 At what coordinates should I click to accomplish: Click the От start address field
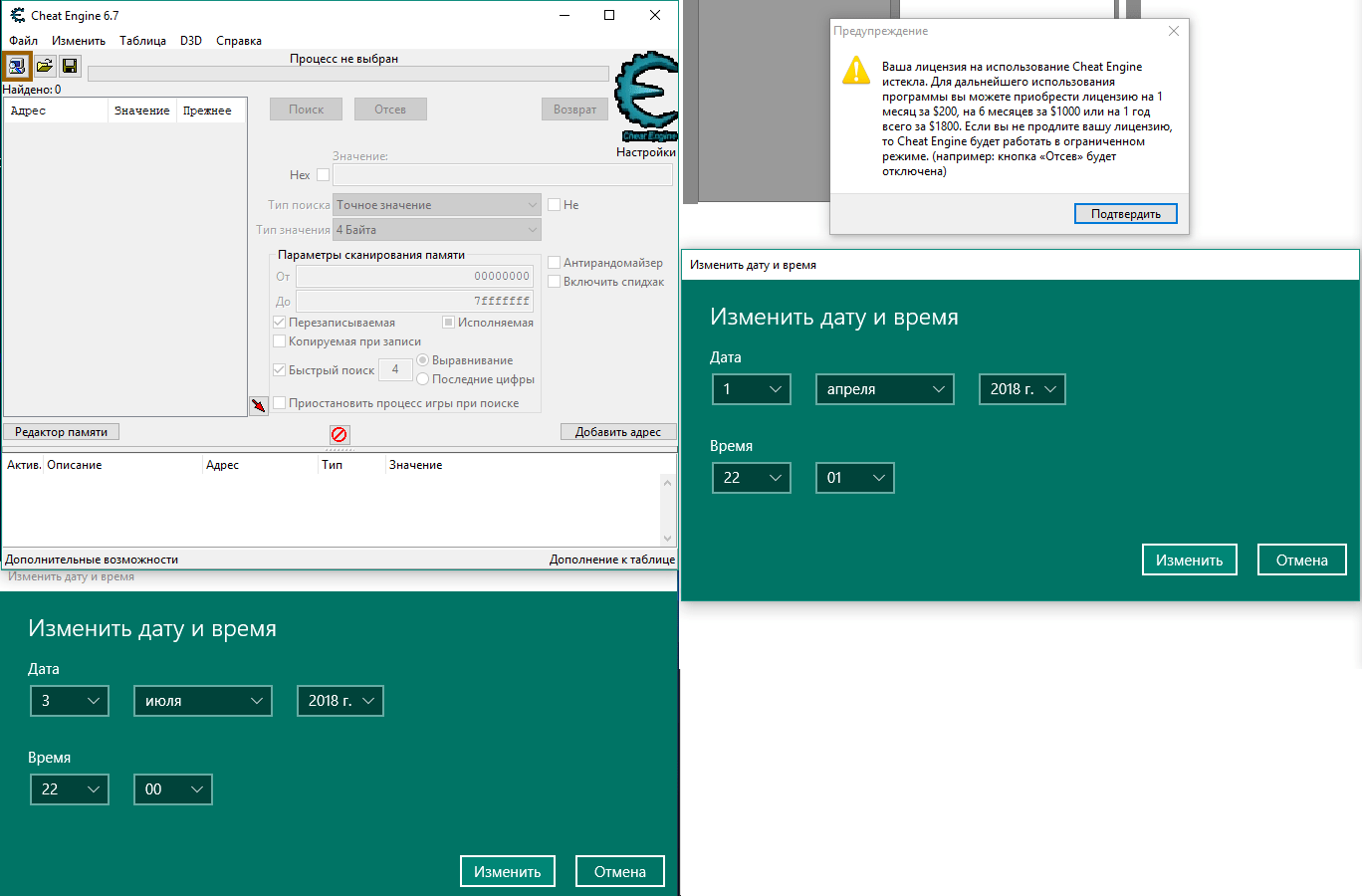tap(415, 277)
